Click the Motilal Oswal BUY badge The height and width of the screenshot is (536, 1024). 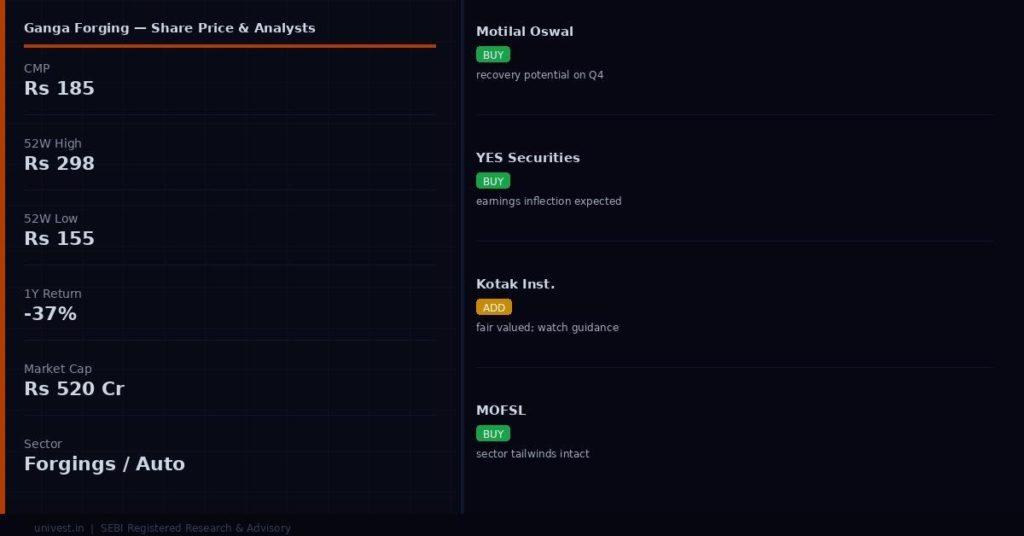coord(493,55)
